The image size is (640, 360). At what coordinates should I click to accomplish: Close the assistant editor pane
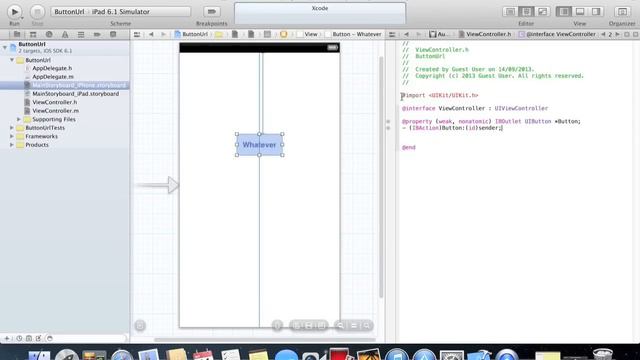click(636, 35)
